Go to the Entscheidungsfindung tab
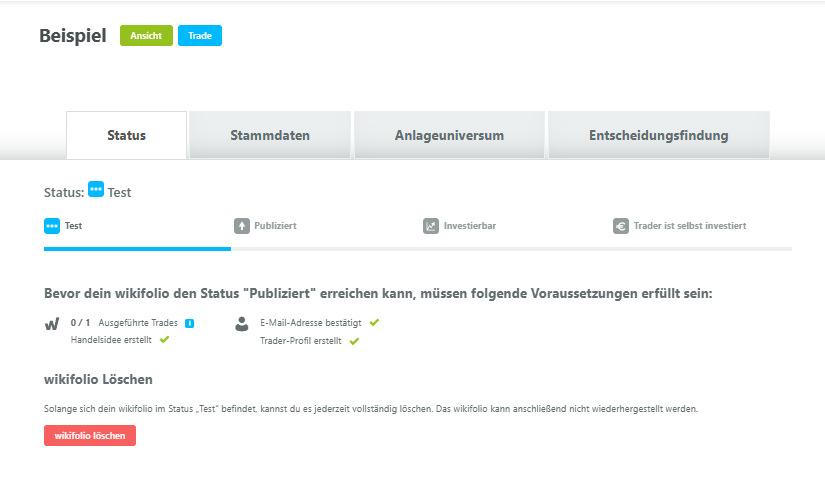This screenshot has width=825, height=486. click(659, 135)
